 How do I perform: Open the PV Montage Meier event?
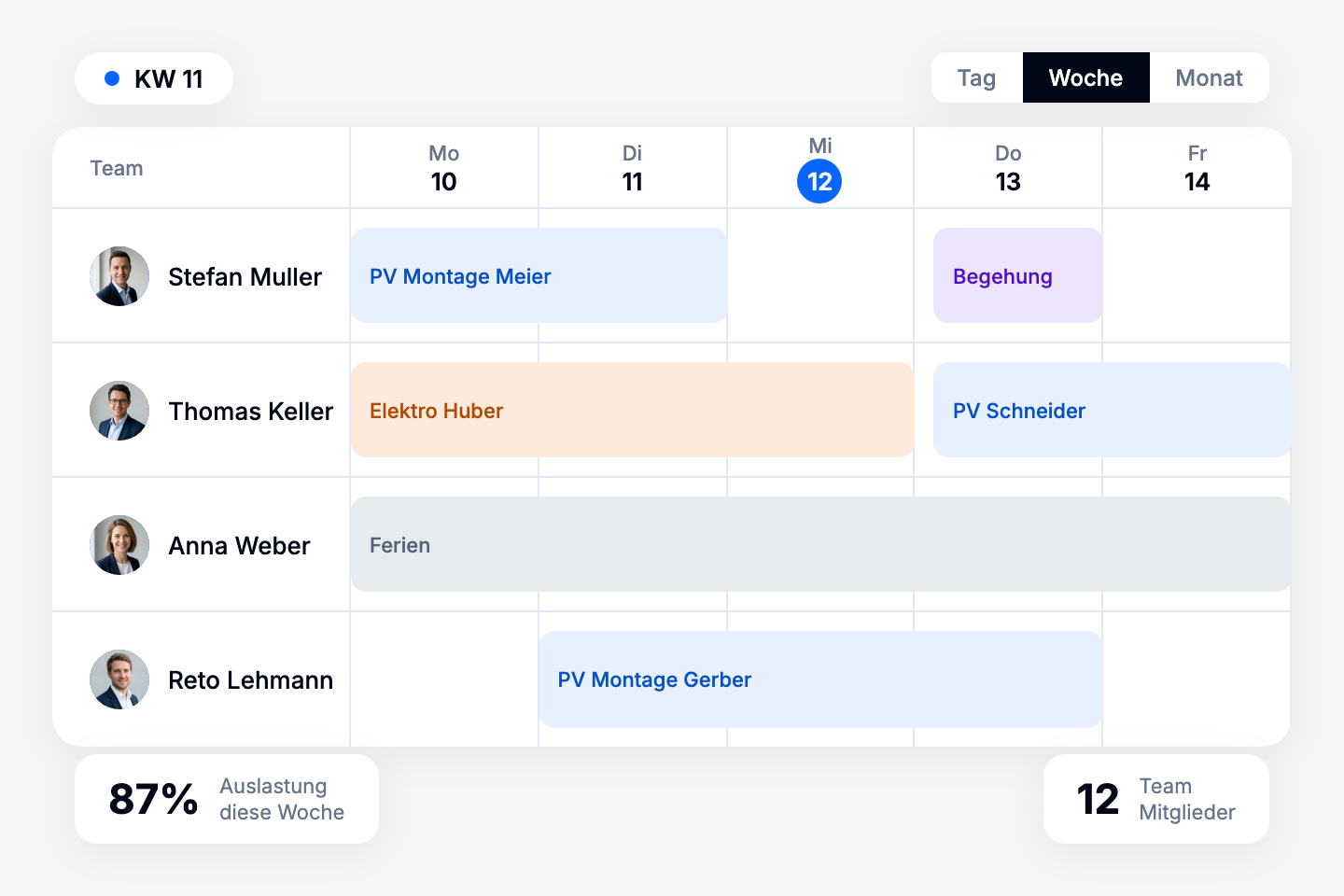click(539, 275)
